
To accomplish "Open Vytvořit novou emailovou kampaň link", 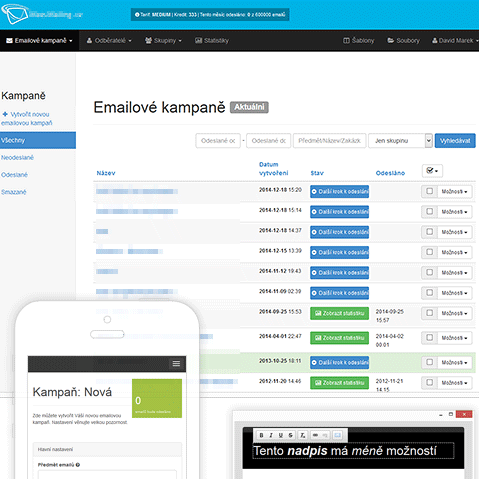I will coord(27,119).
